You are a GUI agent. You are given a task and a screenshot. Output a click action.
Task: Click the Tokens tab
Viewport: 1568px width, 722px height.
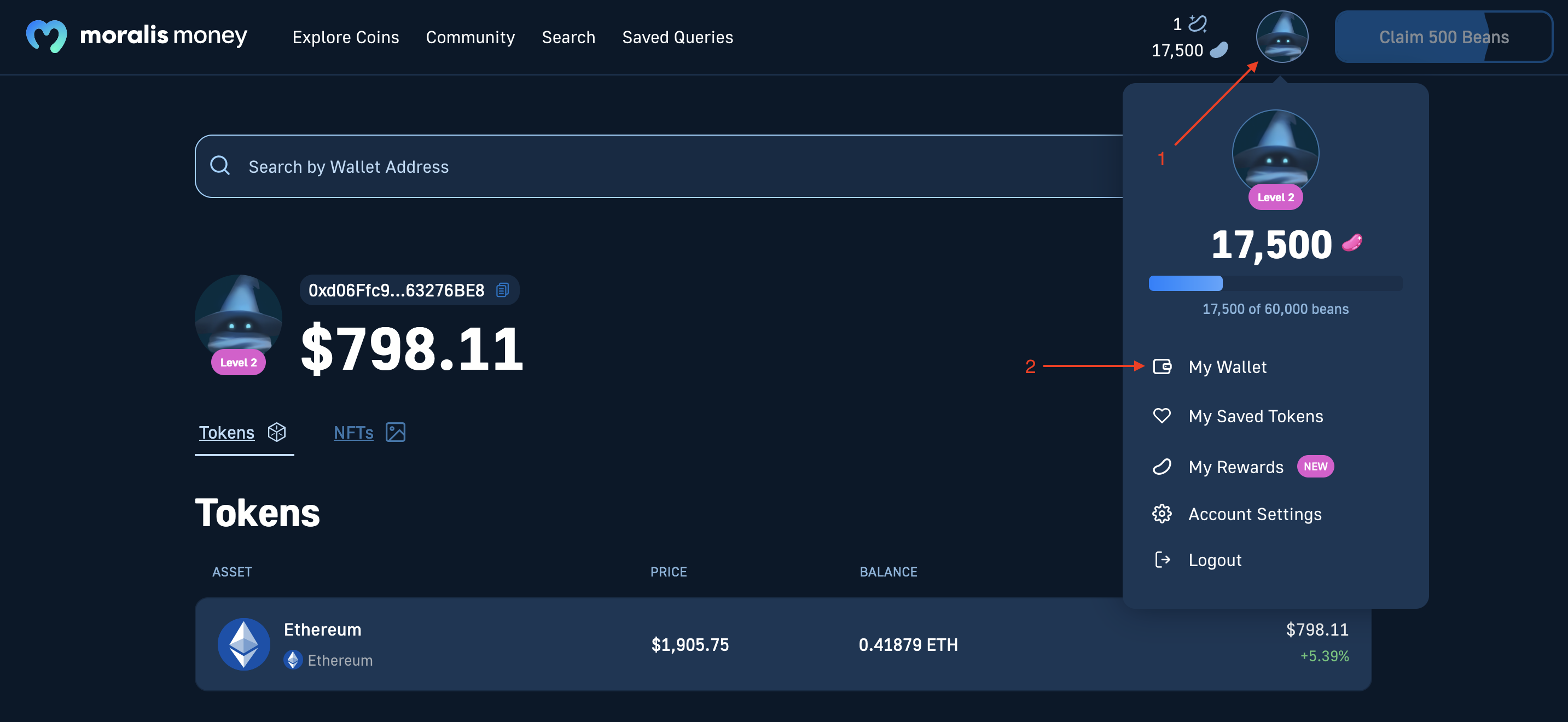point(245,432)
